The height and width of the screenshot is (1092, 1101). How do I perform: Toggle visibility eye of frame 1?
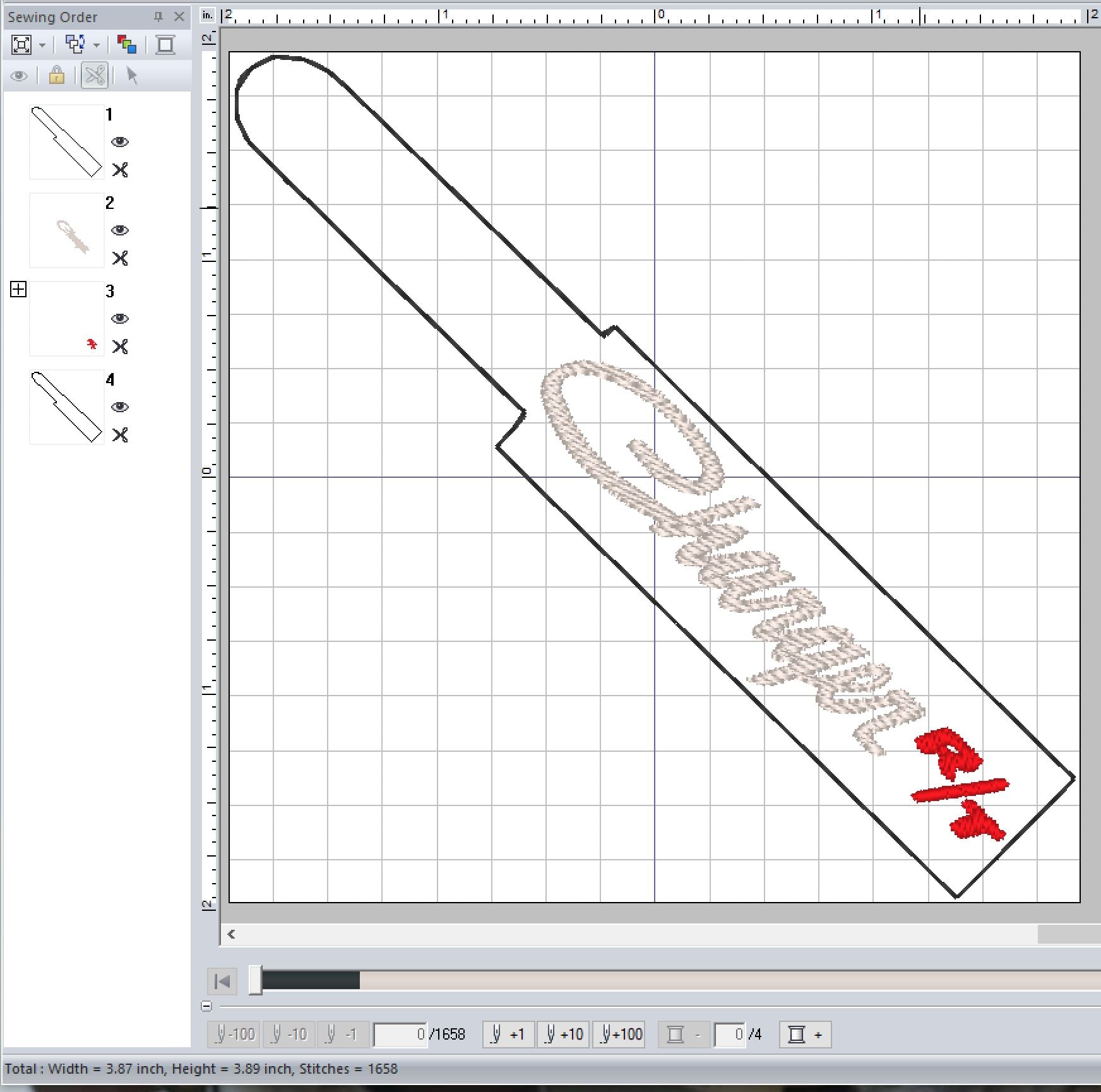(120, 142)
